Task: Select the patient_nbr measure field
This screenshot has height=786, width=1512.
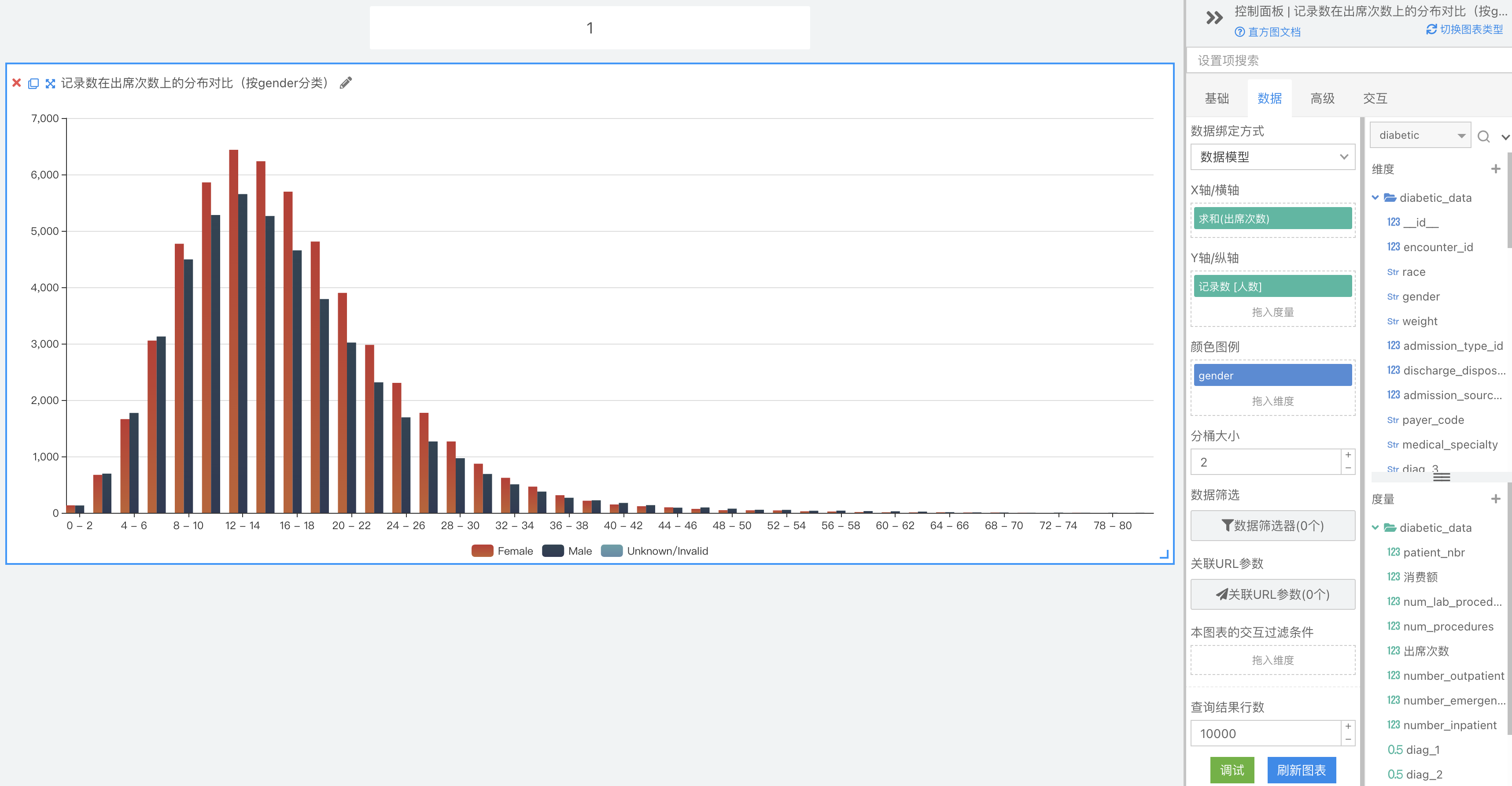Action: tap(1426, 552)
